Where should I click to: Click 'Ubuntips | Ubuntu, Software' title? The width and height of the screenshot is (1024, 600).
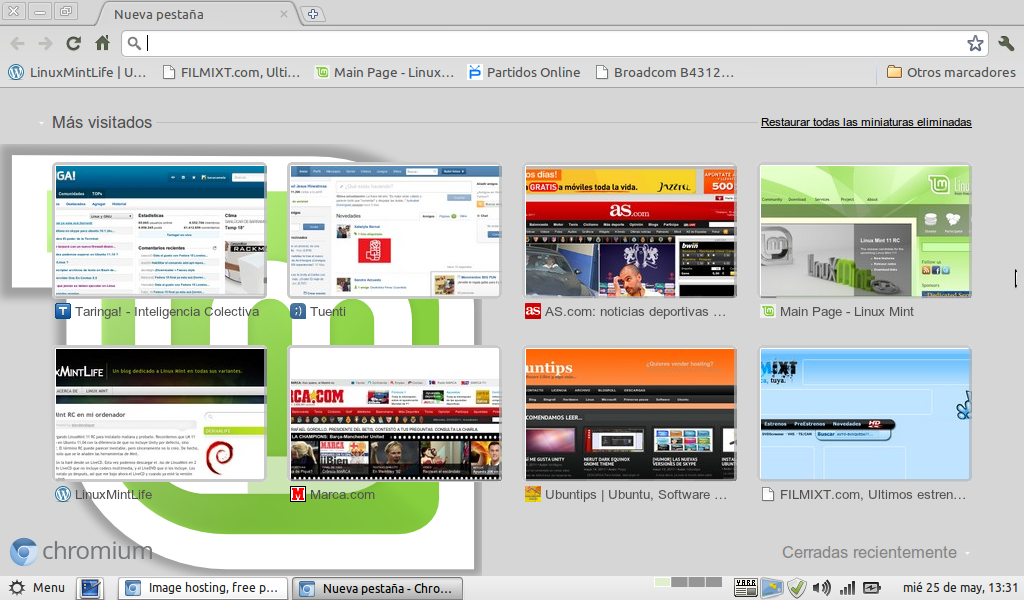635,494
